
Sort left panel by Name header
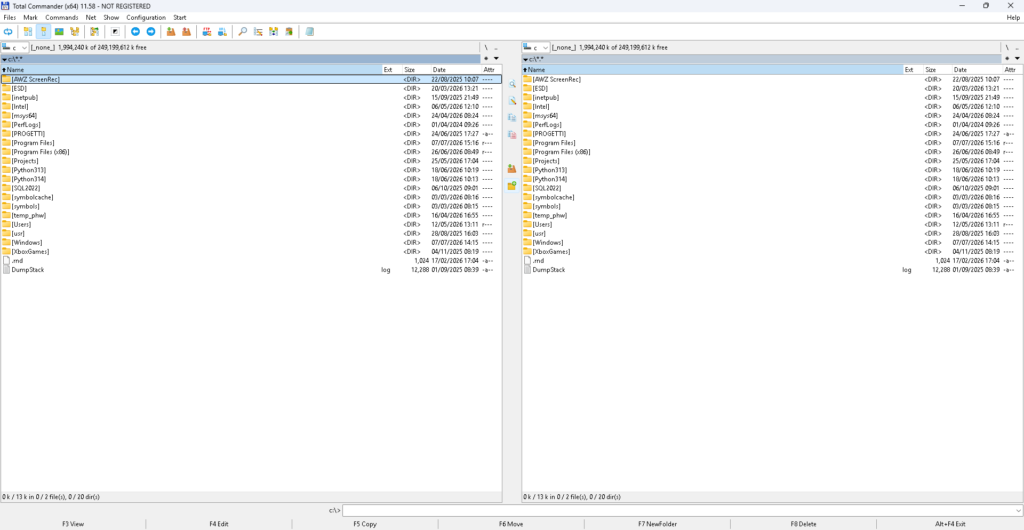point(191,69)
